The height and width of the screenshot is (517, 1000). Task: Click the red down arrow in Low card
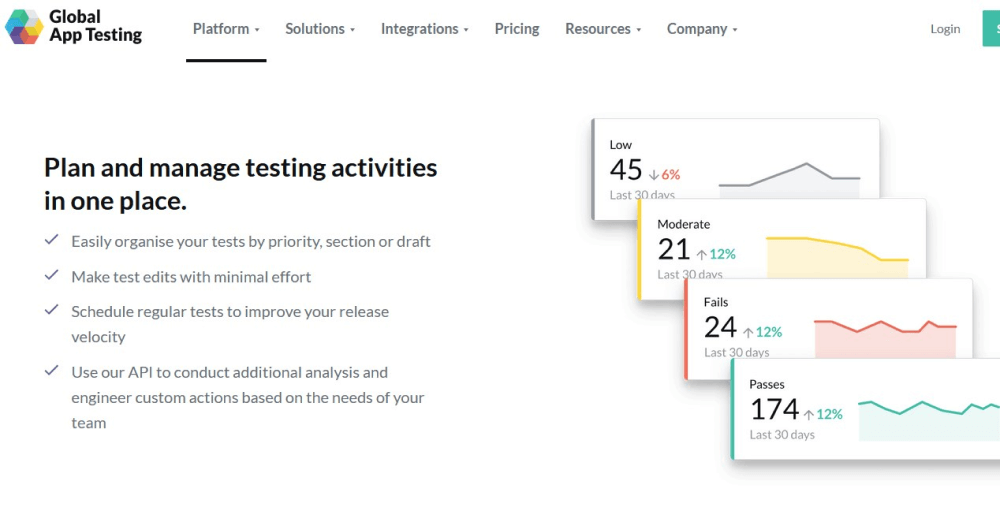(654, 174)
